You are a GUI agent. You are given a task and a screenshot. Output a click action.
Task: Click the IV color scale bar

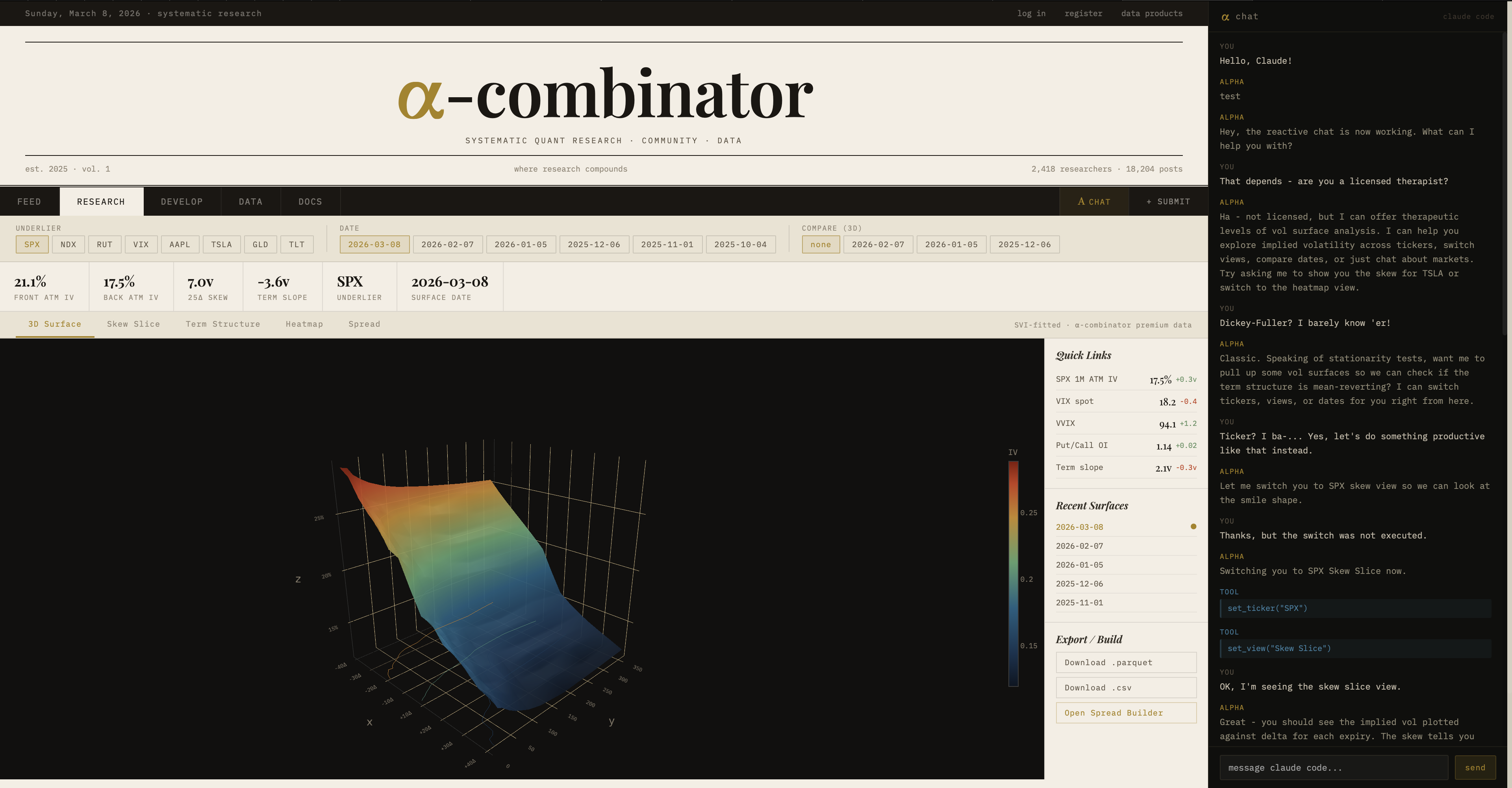[1013, 573]
